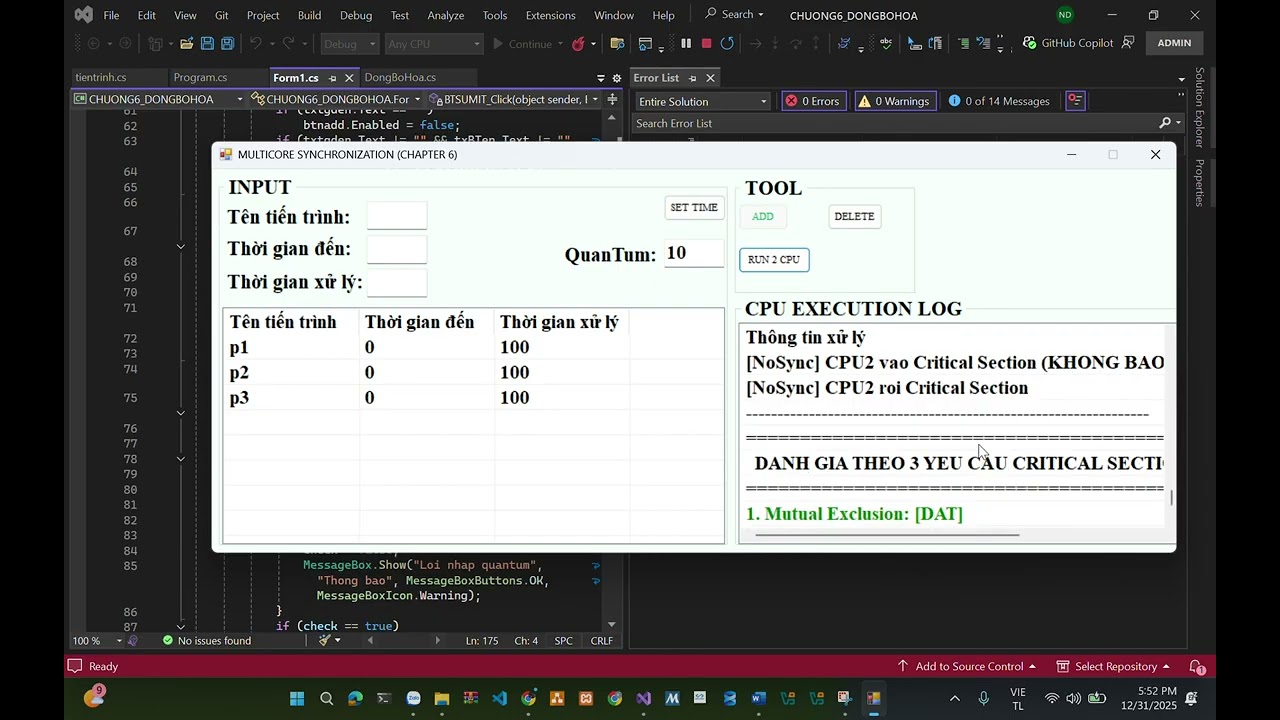
Task: Click the microphone icon in the system tray
Action: click(984, 698)
